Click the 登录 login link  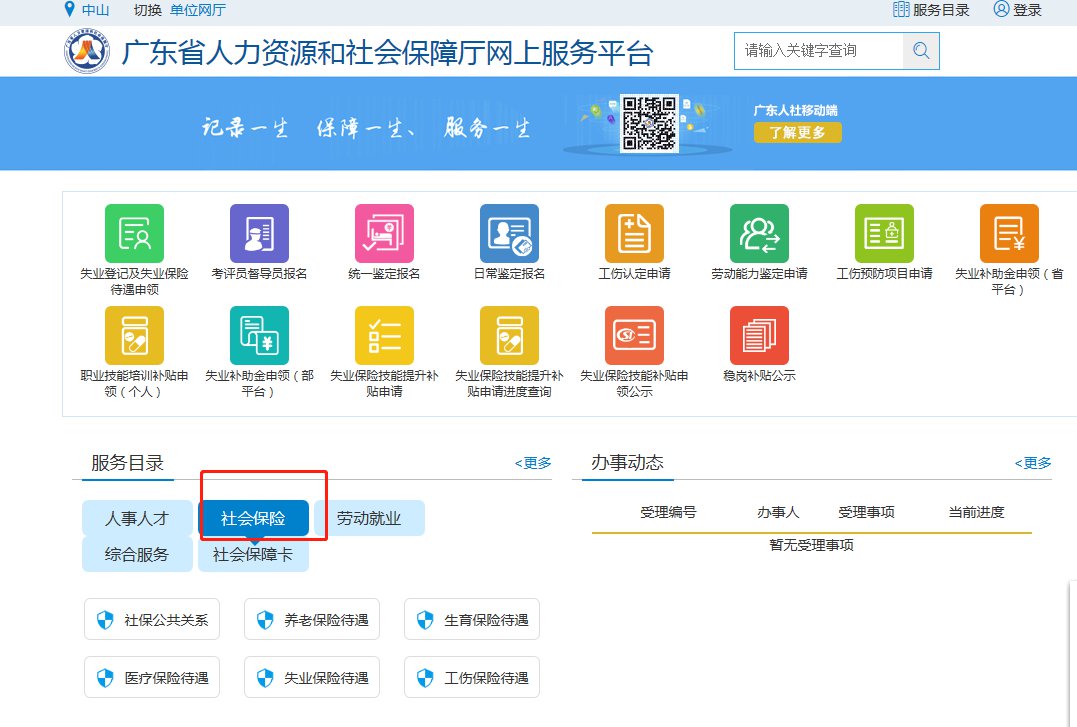(1018, 10)
